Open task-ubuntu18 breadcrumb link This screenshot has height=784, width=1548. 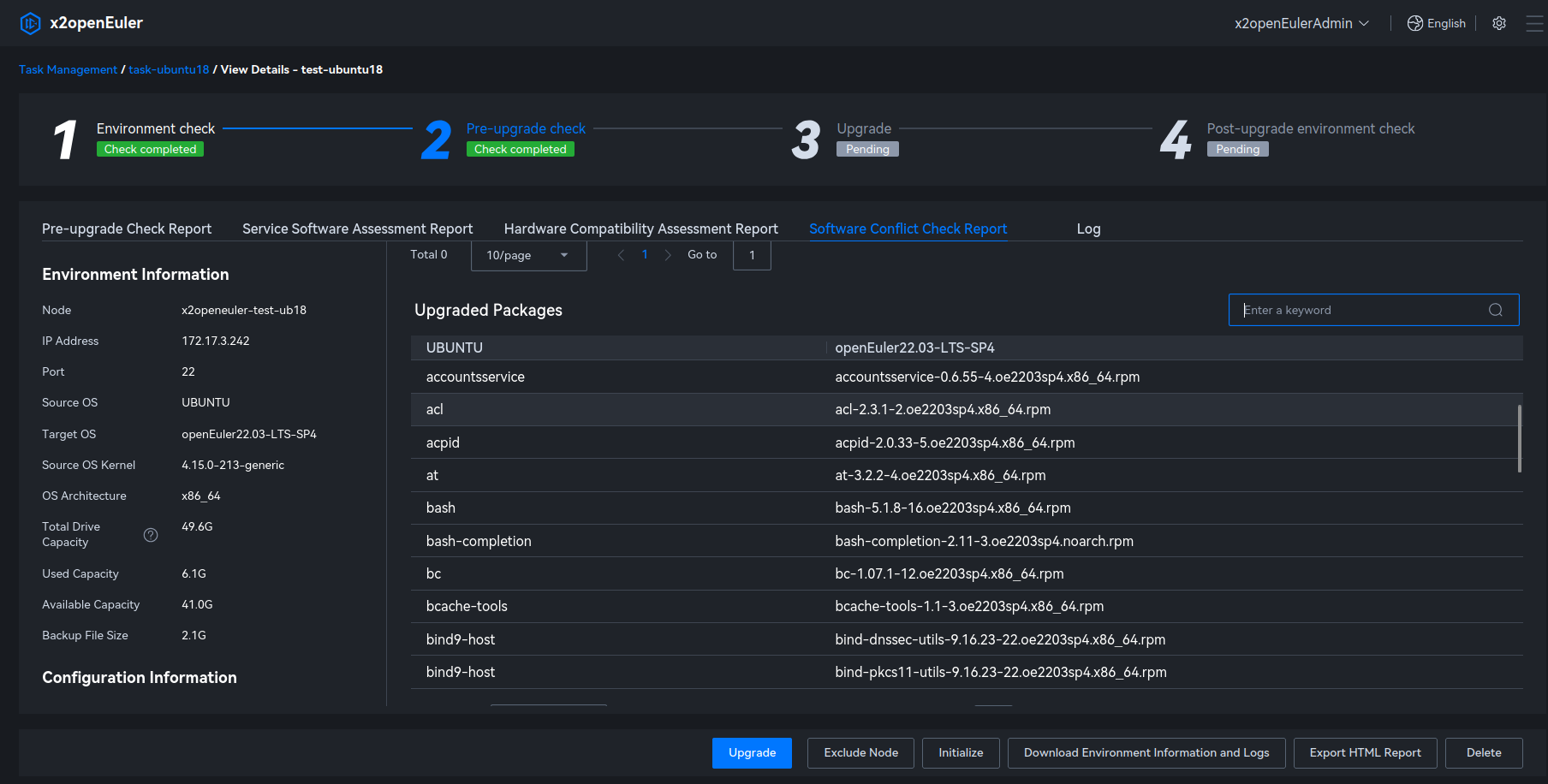[169, 69]
